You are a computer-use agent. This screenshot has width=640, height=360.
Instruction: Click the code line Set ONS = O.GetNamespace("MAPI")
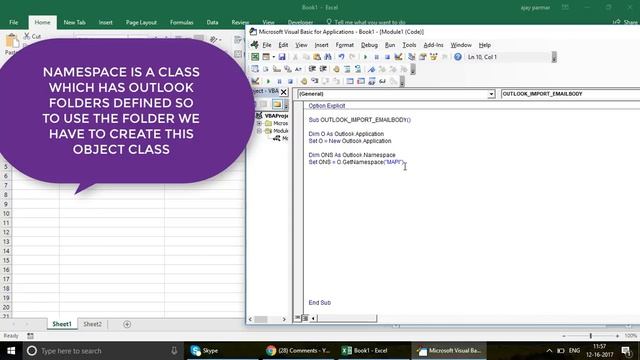click(356, 162)
